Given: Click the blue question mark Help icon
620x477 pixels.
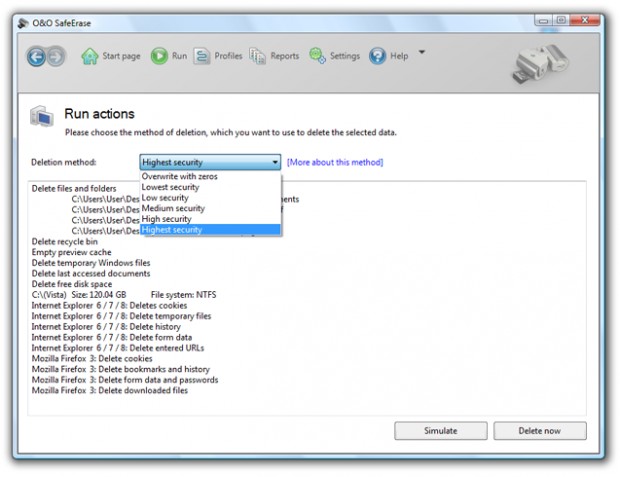Looking at the screenshot, I should pyautogui.click(x=377, y=56).
